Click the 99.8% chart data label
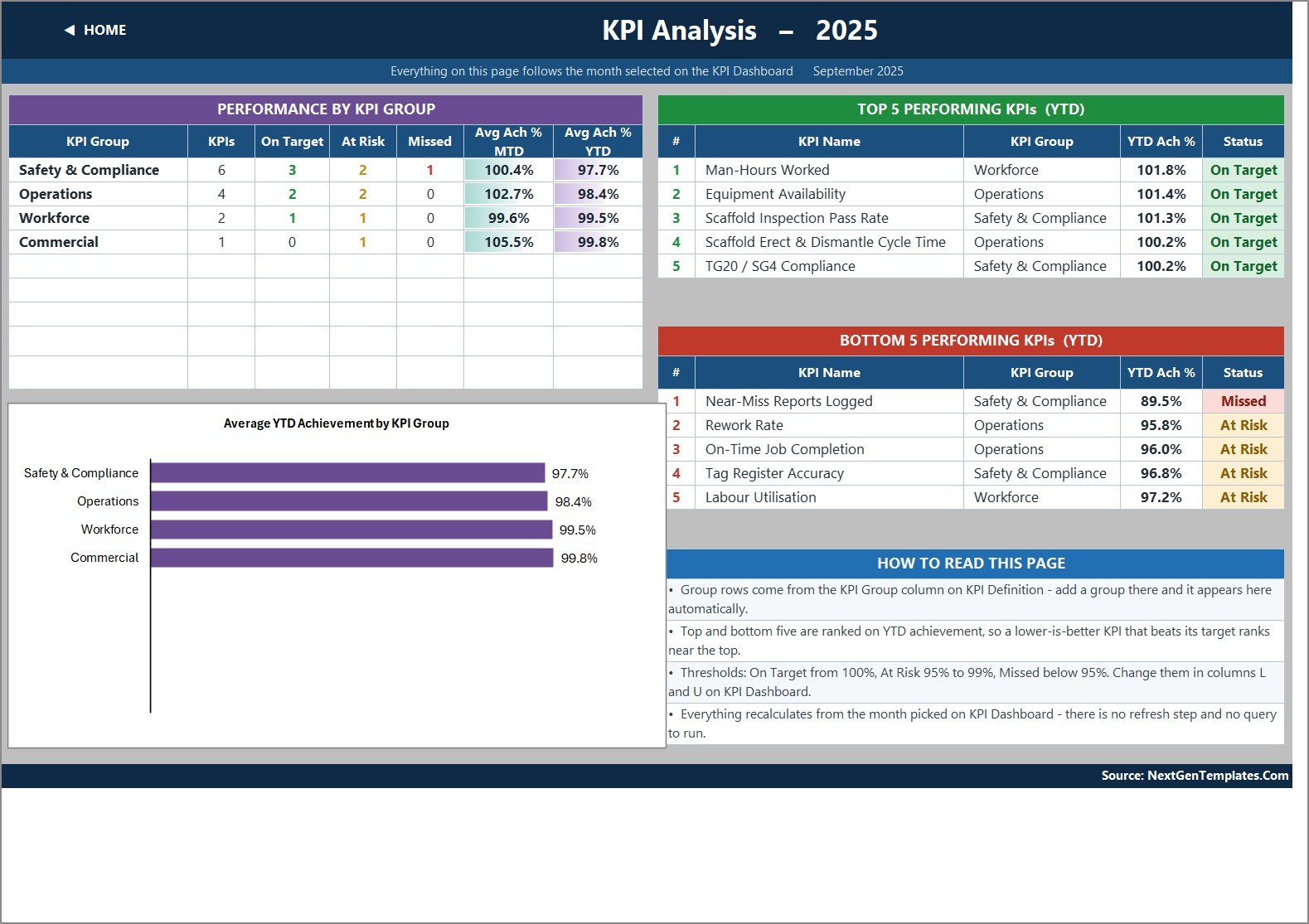 tap(579, 559)
